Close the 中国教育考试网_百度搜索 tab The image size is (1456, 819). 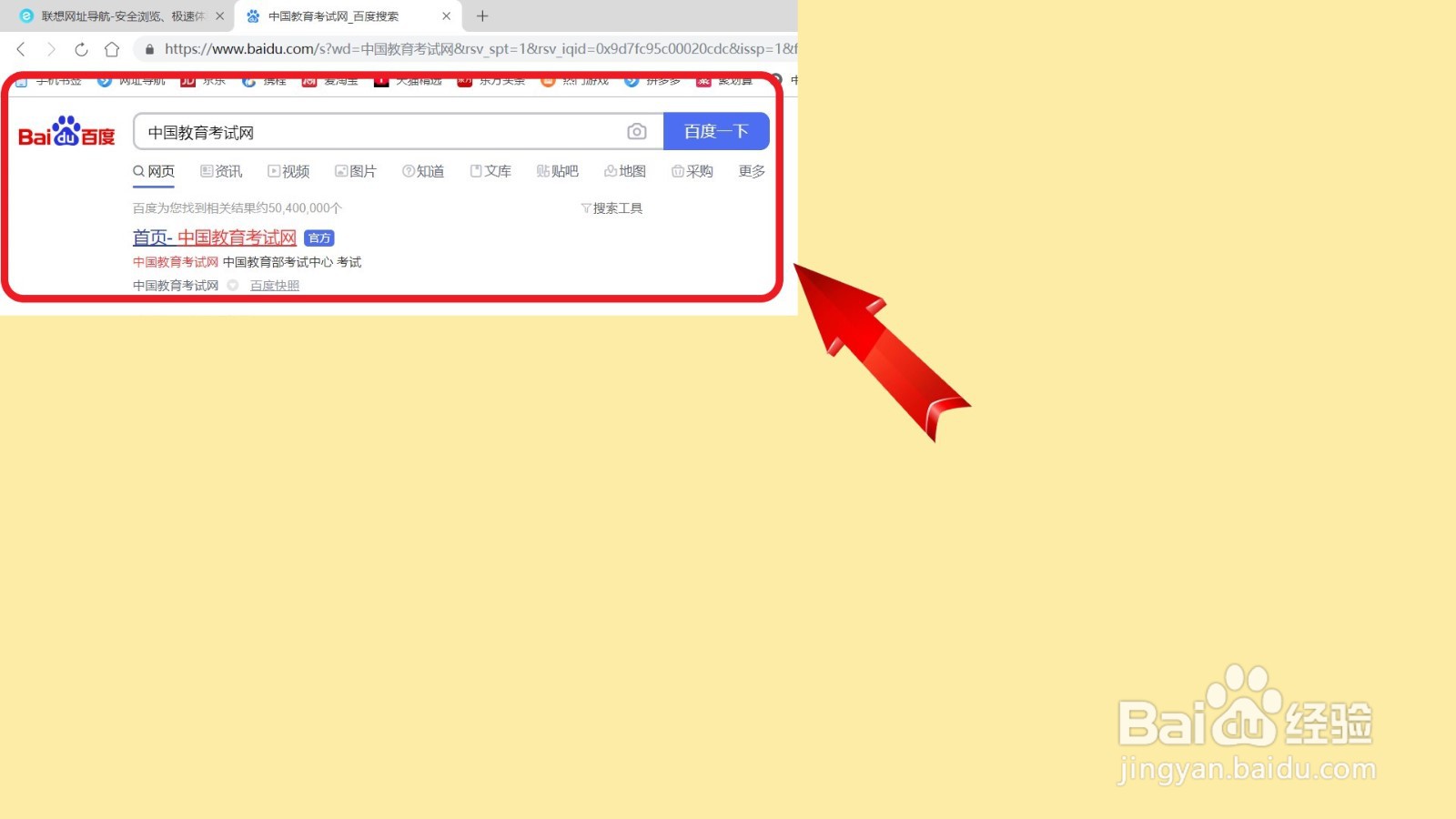pos(446,16)
